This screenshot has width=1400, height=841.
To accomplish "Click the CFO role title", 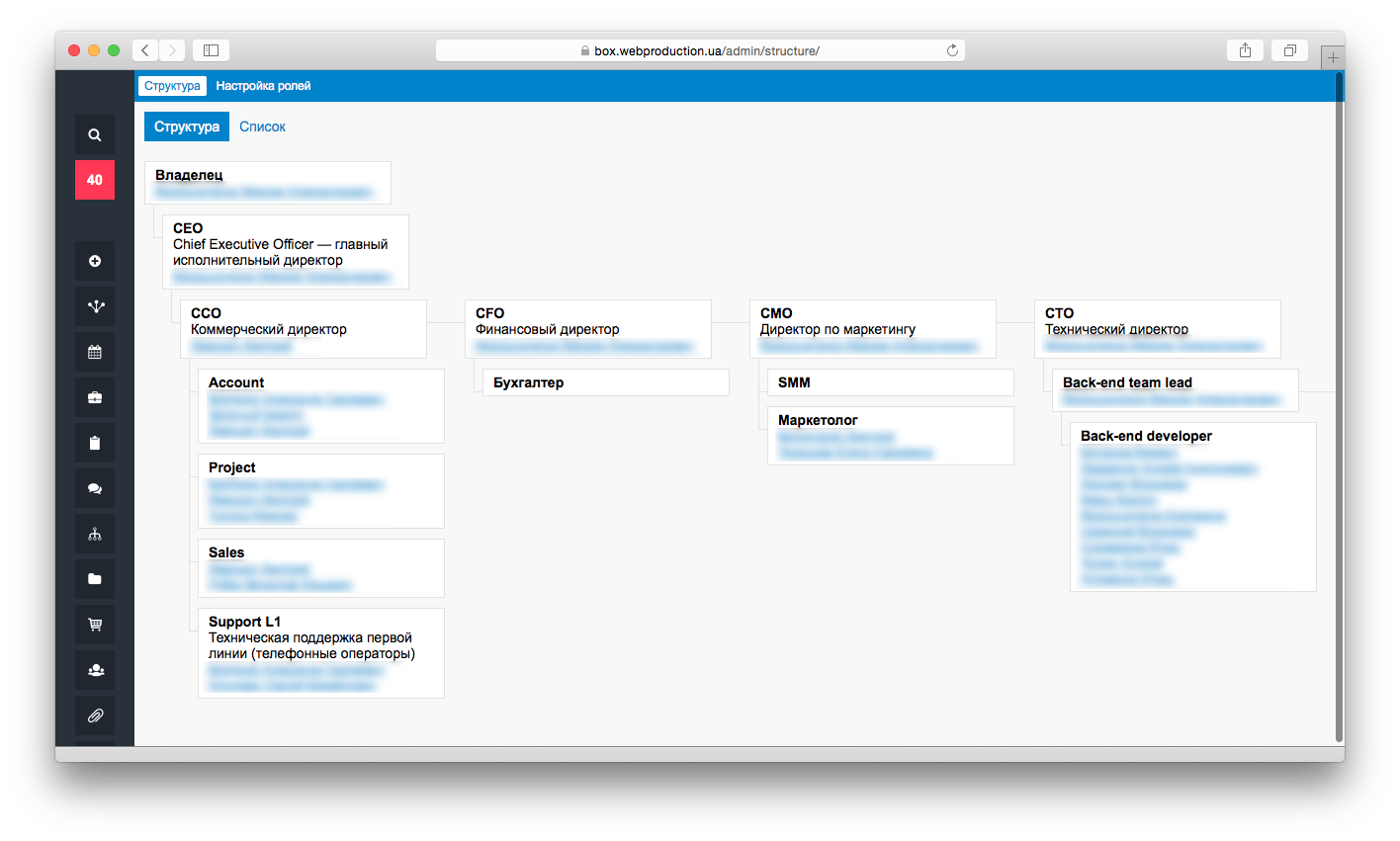I will [x=489, y=313].
